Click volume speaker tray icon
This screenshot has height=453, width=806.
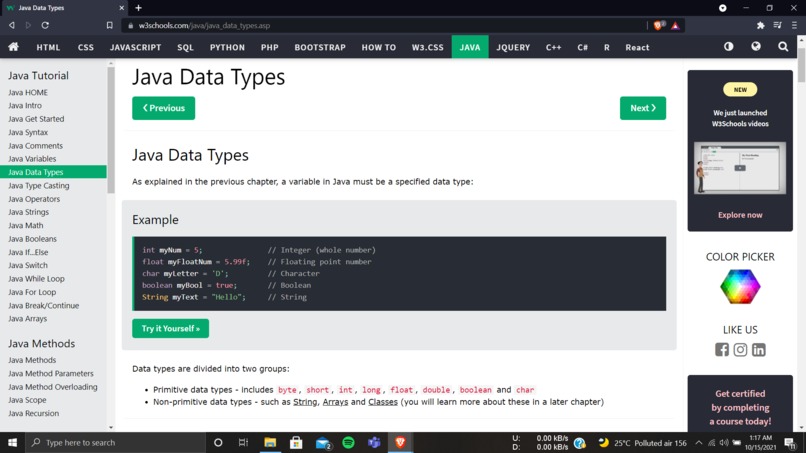coord(724,443)
